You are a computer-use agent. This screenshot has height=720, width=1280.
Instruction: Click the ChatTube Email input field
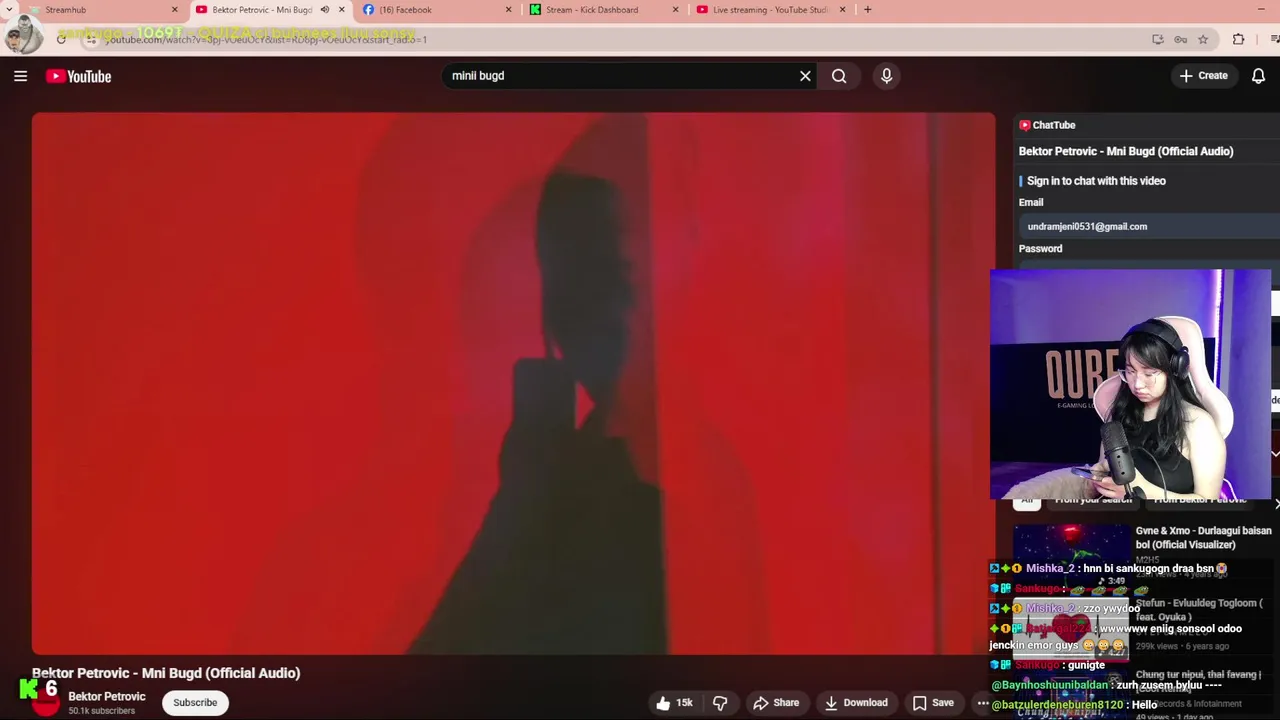click(1148, 226)
